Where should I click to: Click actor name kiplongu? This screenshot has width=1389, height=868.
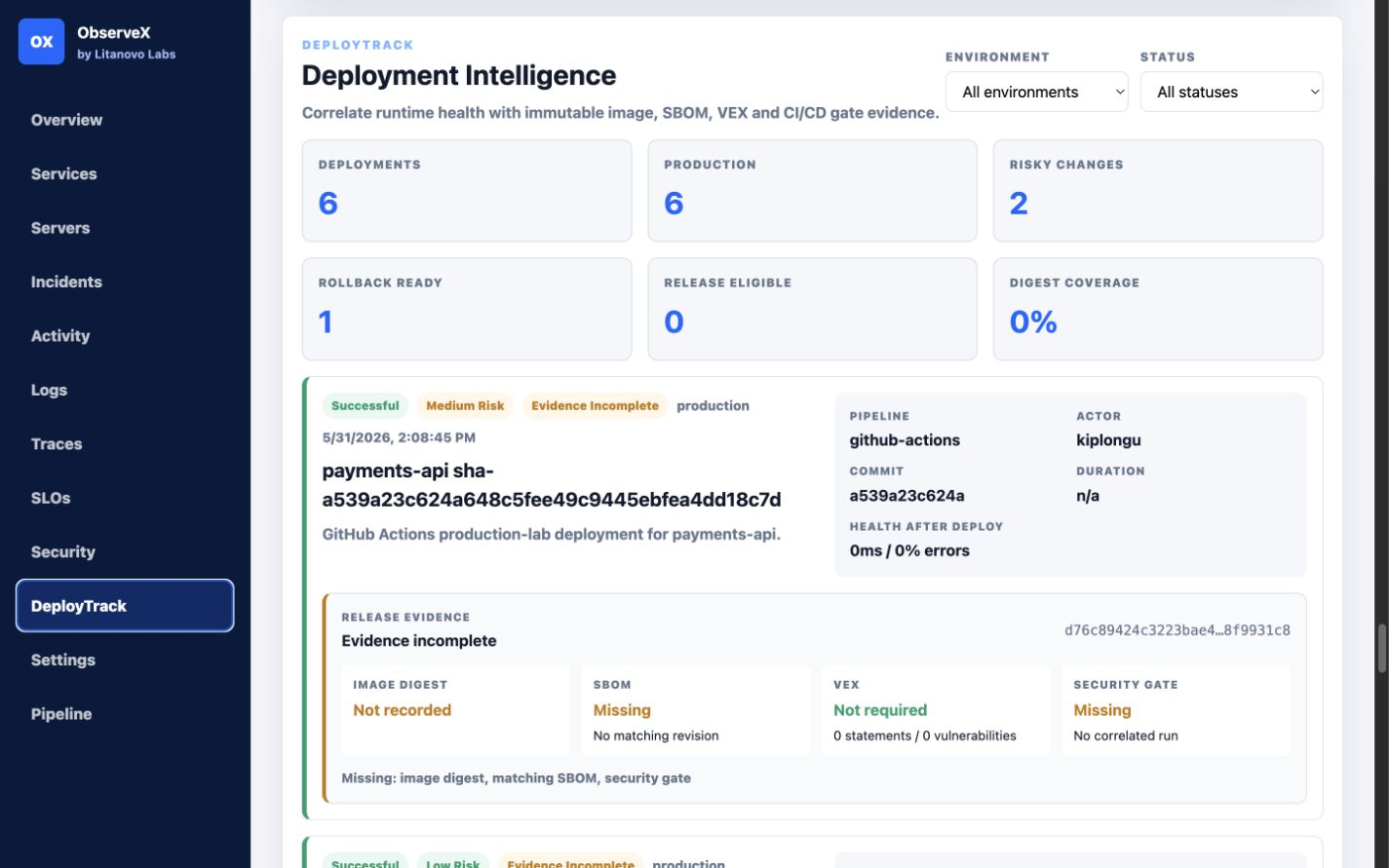point(1108,440)
